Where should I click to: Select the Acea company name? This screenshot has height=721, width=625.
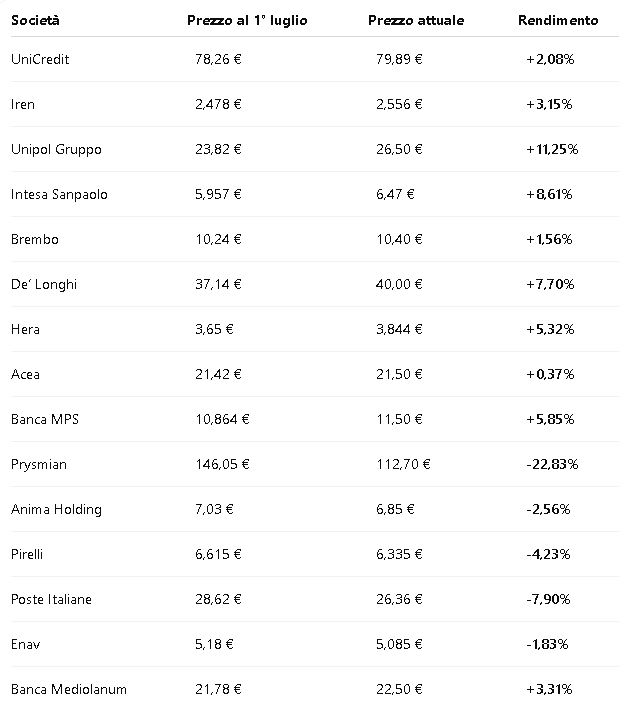click(x=25, y=374)
